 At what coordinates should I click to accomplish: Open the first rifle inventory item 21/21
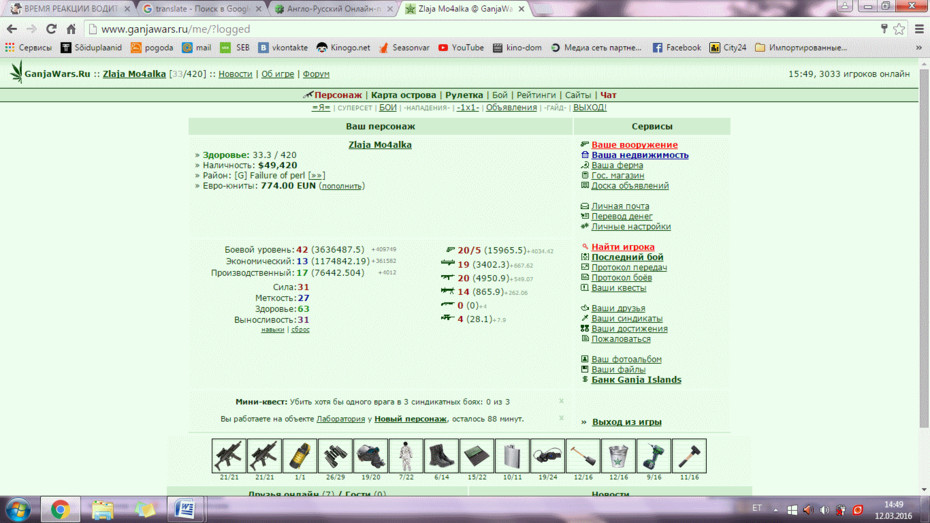click(229, 455)
